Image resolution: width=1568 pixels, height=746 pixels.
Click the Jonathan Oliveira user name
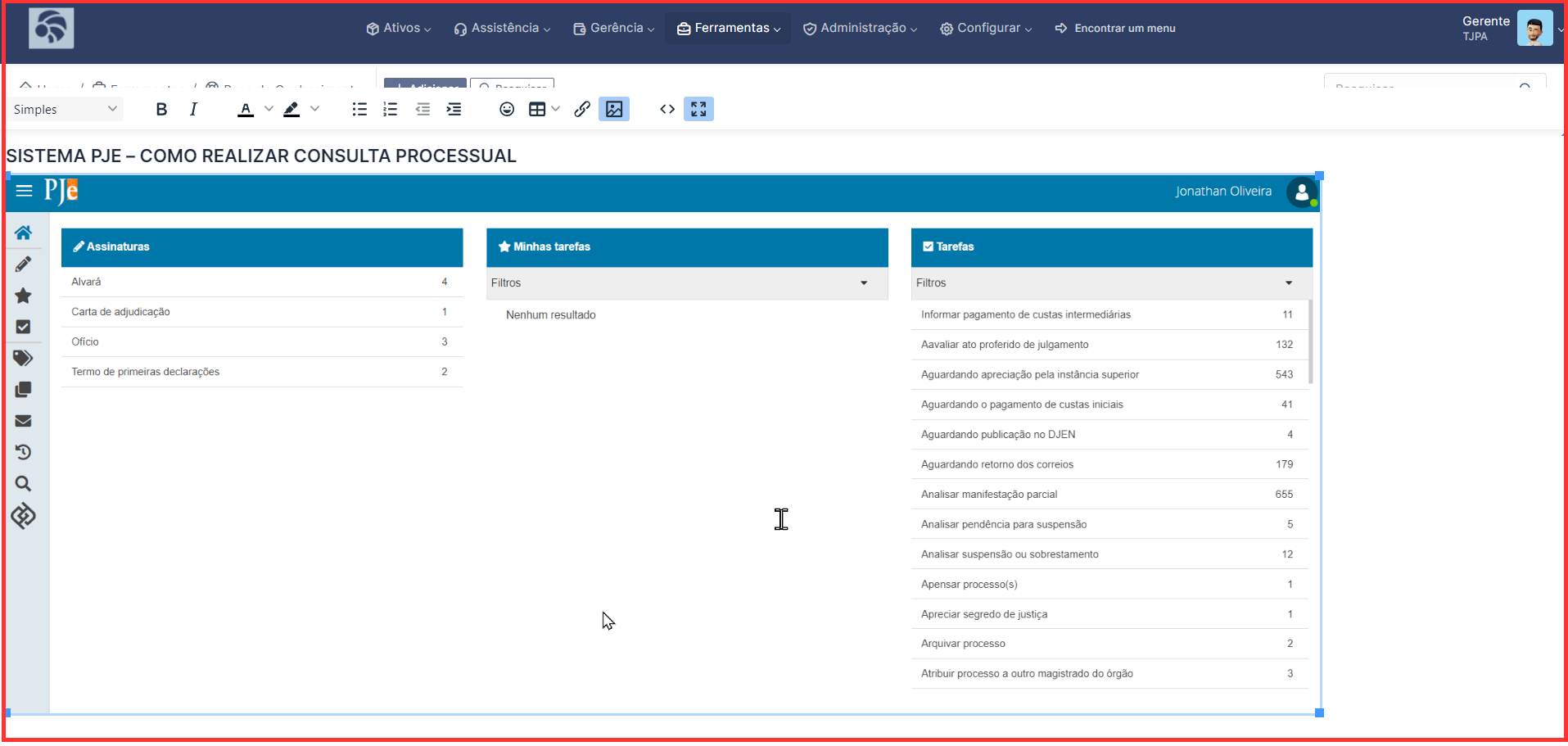1223,192
